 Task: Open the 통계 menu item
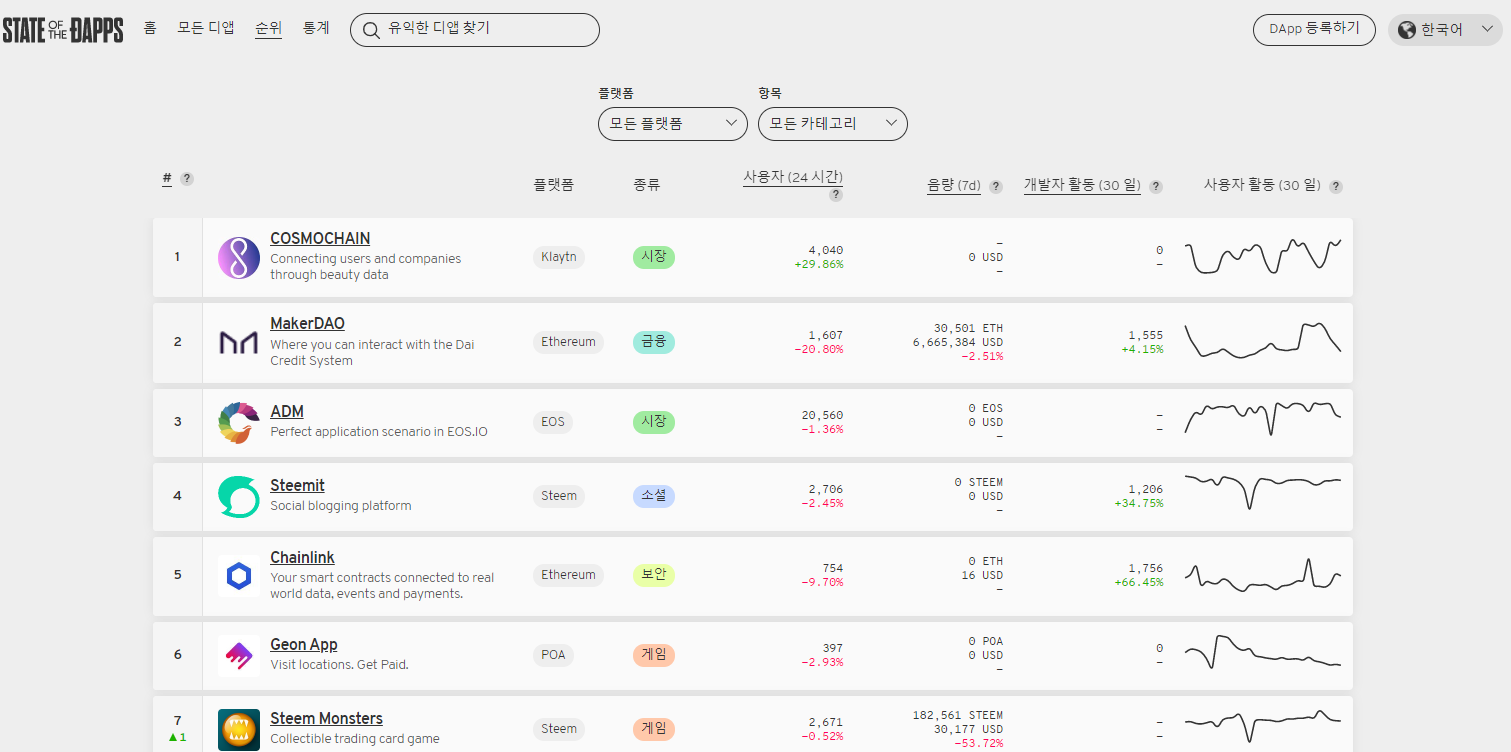316,28
